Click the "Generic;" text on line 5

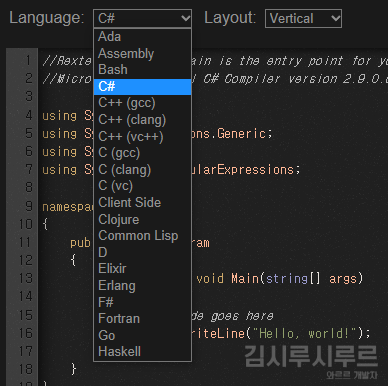(245, 134)
